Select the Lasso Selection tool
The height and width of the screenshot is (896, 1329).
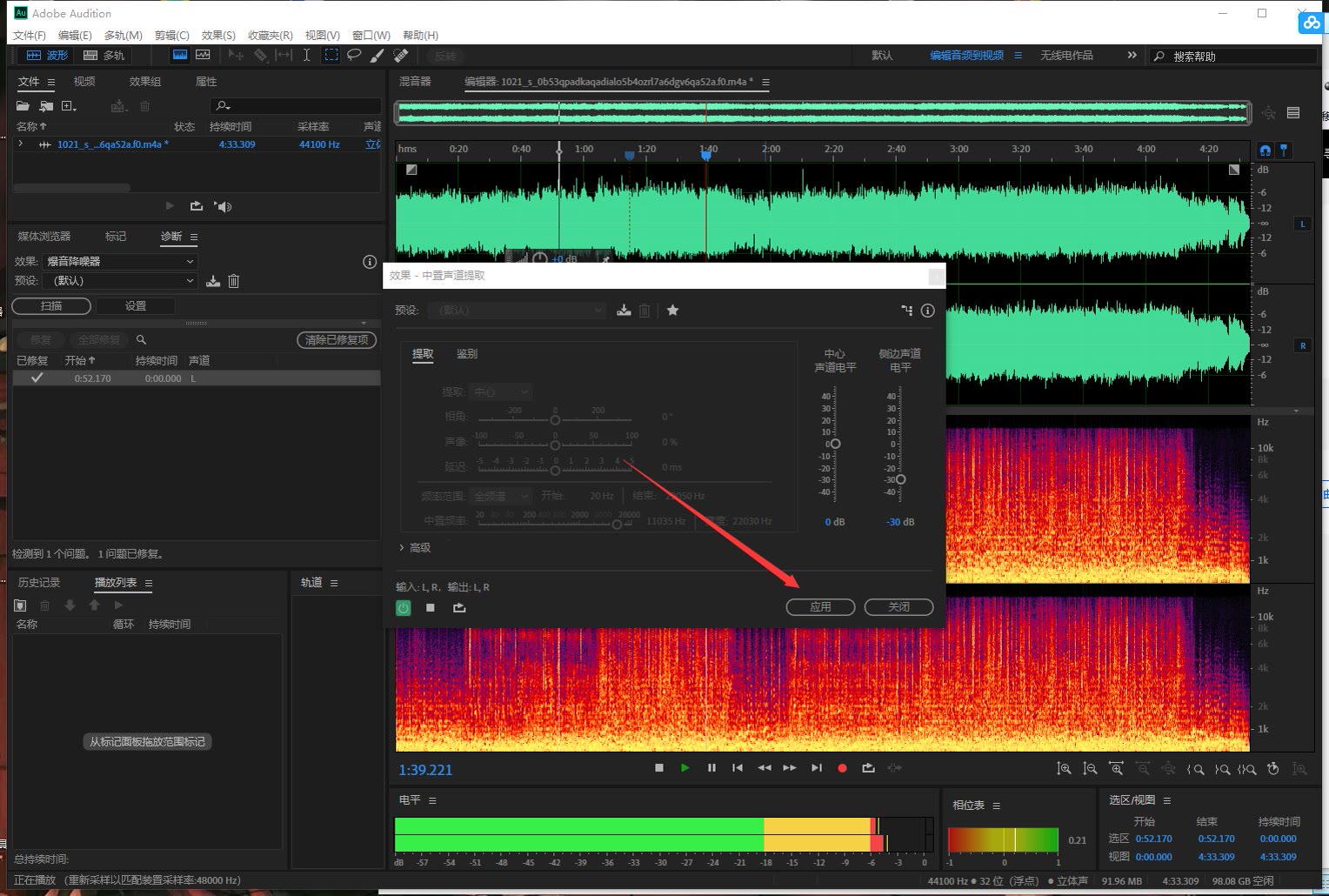[x=354, y=55]
